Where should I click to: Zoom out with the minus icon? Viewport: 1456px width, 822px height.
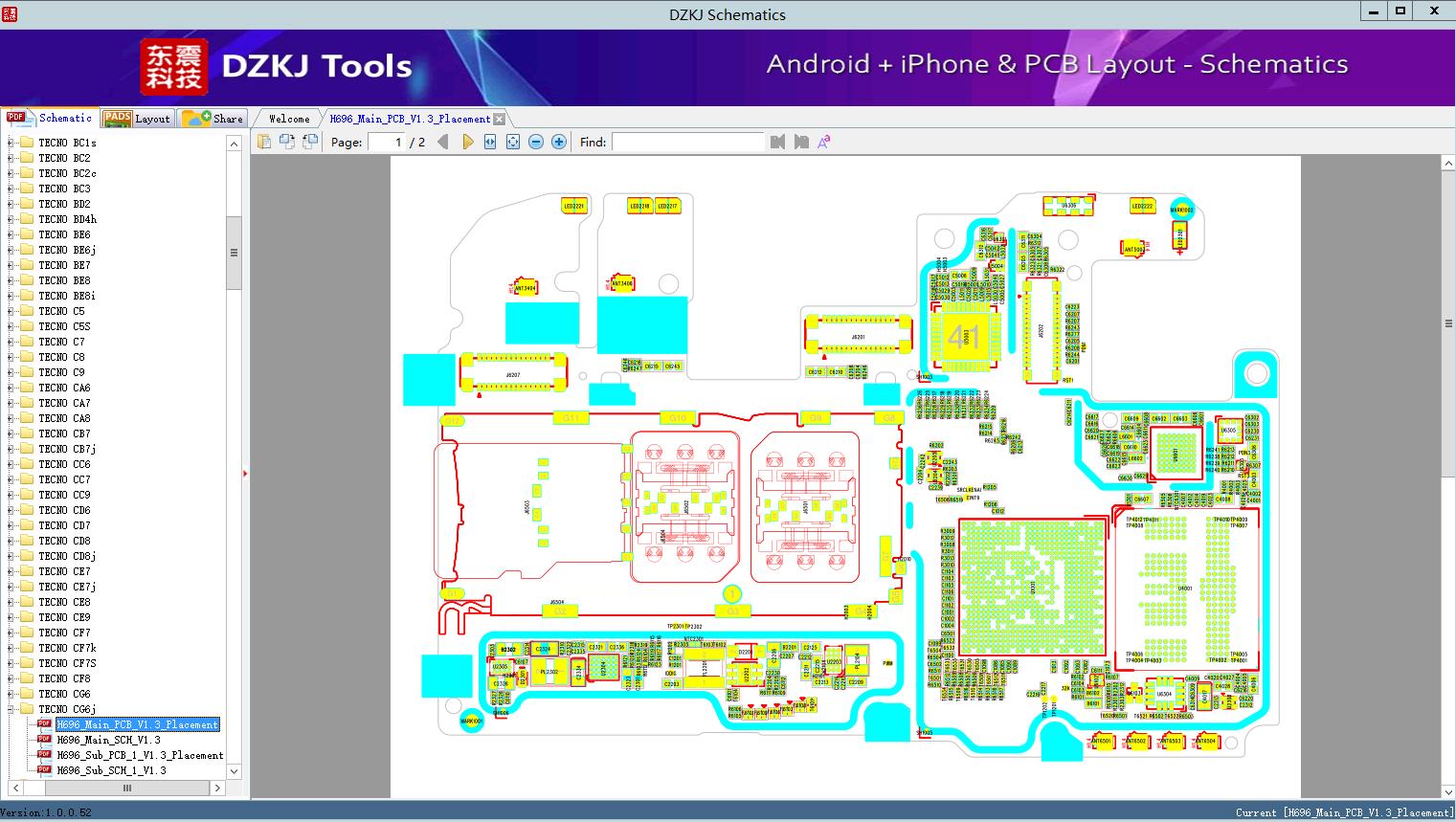pyautogui.click(x=536, y=142)
